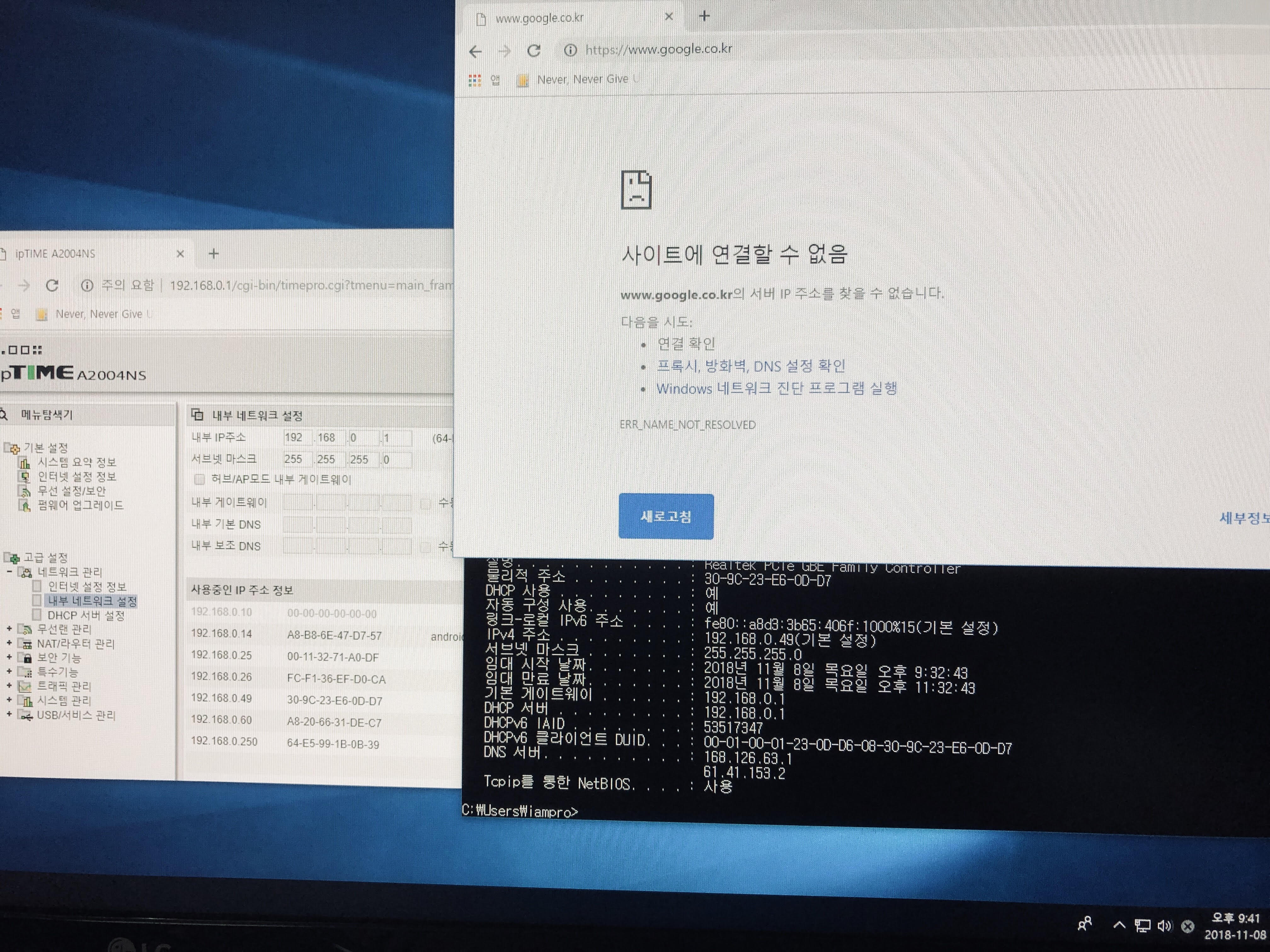Screen dimensions: 1270x952
Task: Open 인터넷 설정 정보 under 기본 설정
Action: (77, 476)
